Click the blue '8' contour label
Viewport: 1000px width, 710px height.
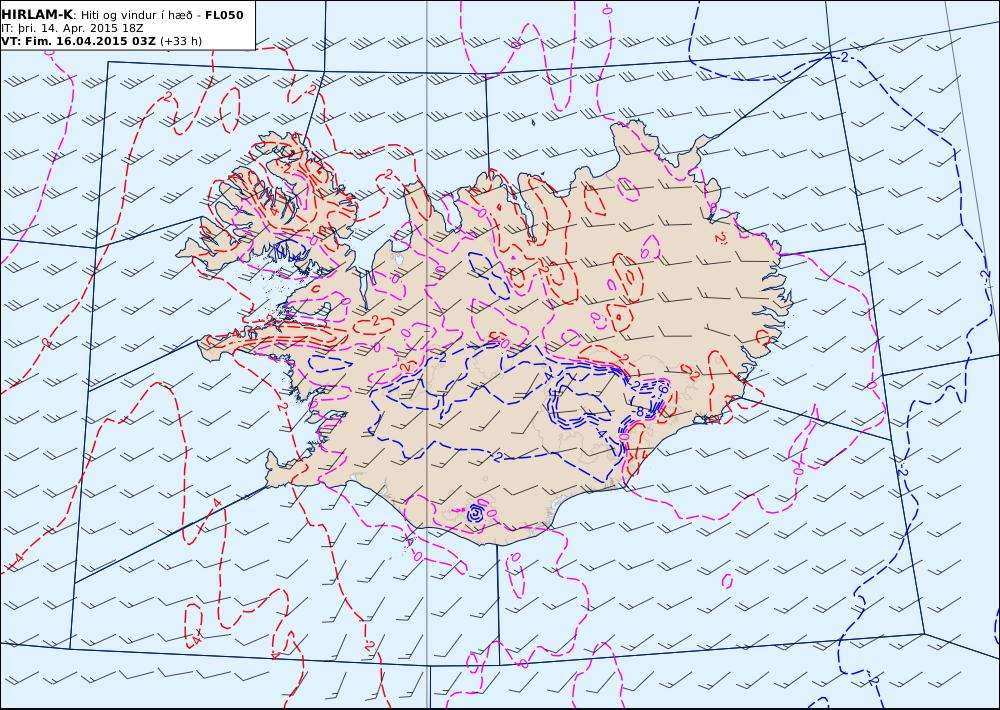coord(640,412)
